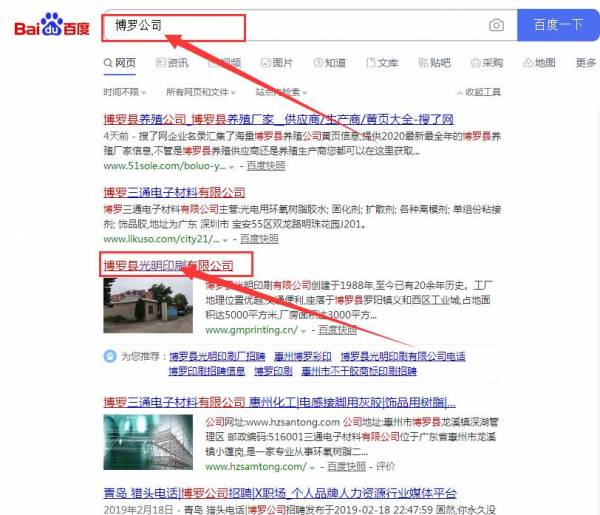Open the 文库 documents tab

(383, 63)
